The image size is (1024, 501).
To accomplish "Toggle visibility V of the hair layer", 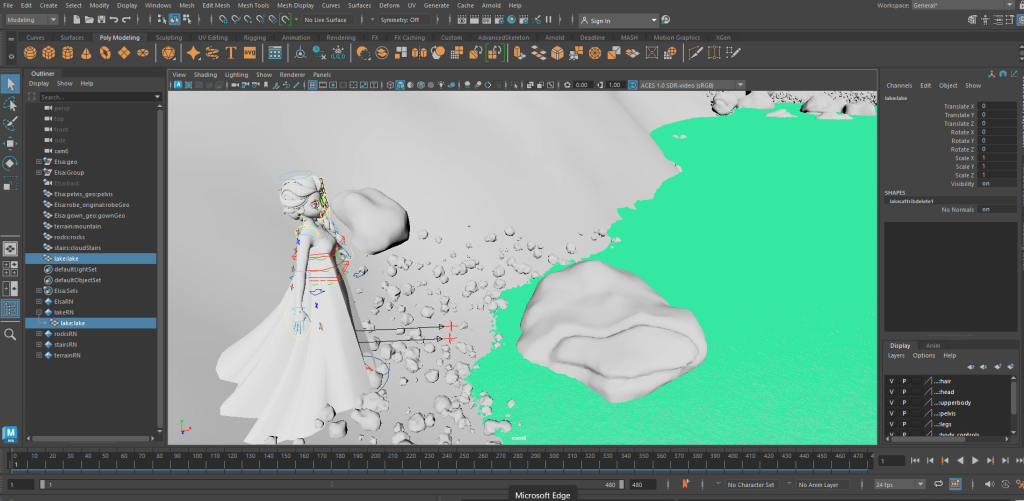I will pyautogui.click(x=891, y=381).
